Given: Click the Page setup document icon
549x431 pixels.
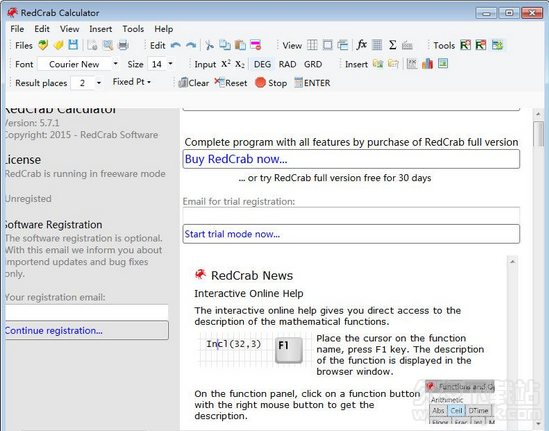Looking at the screenshot, I should pyautogui.click(x=92, y=45).
